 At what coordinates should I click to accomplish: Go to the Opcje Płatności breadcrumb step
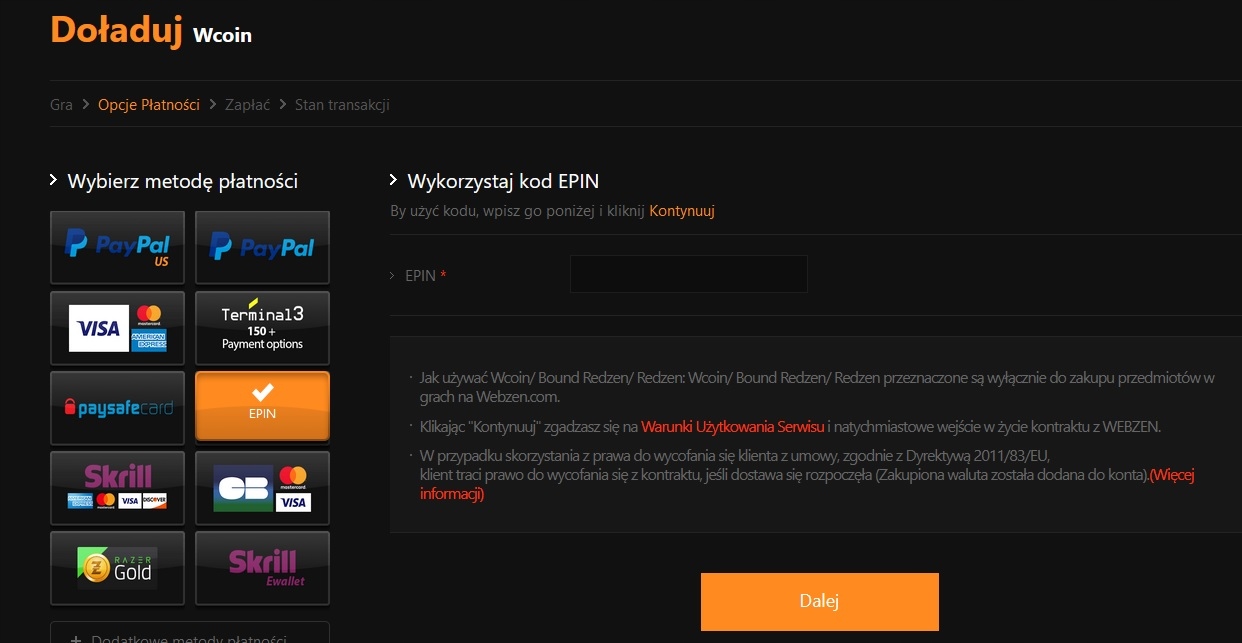click(x=149, y=105)
